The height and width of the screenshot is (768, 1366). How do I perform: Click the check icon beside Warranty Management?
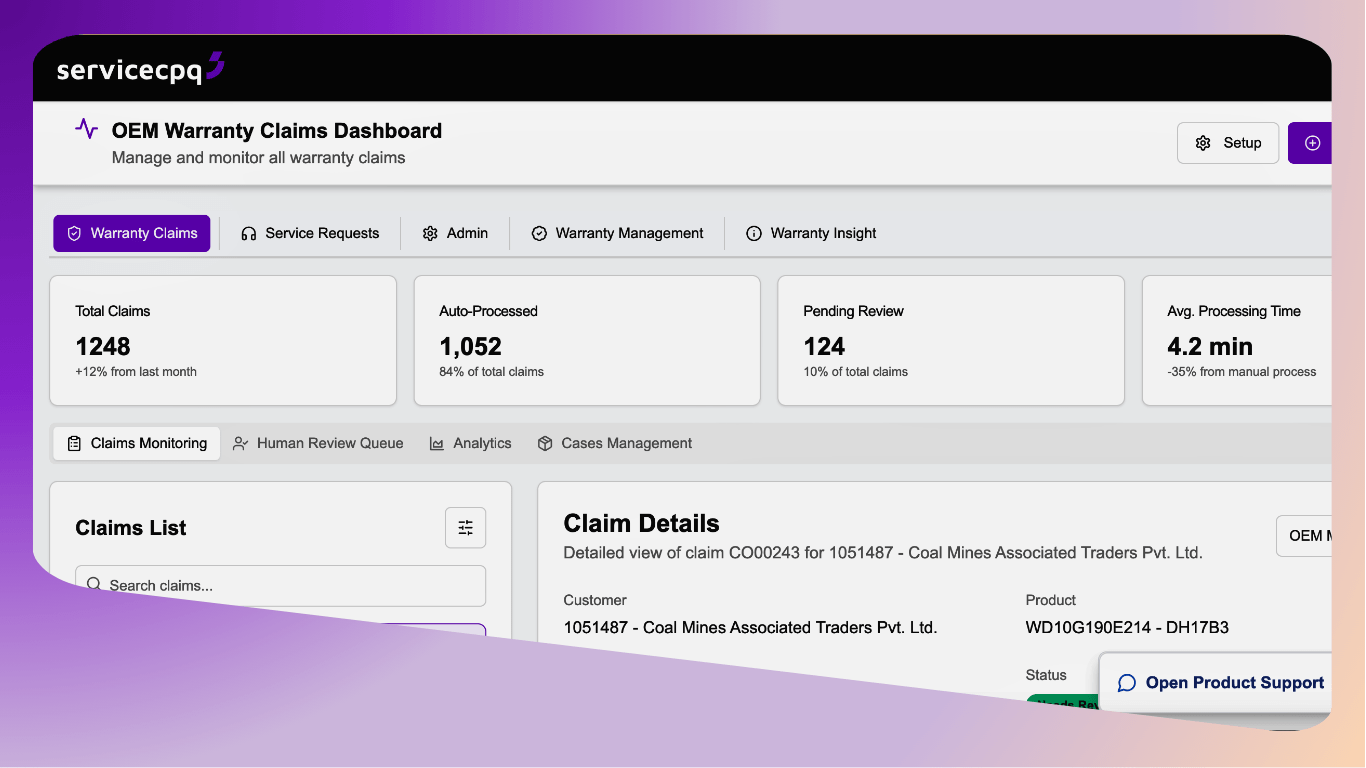click(x=539, y=233)
